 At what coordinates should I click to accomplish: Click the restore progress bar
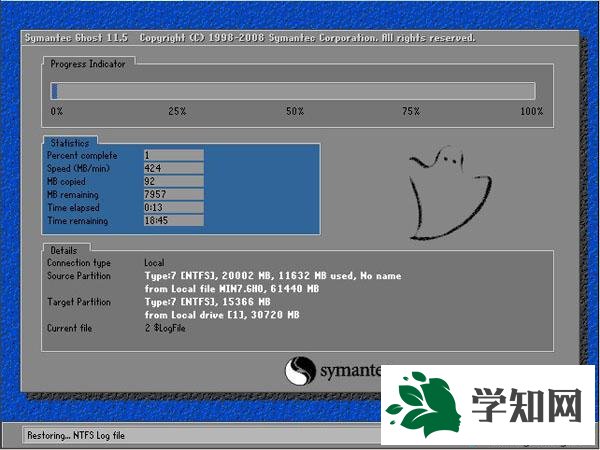[x=293, y=91]
